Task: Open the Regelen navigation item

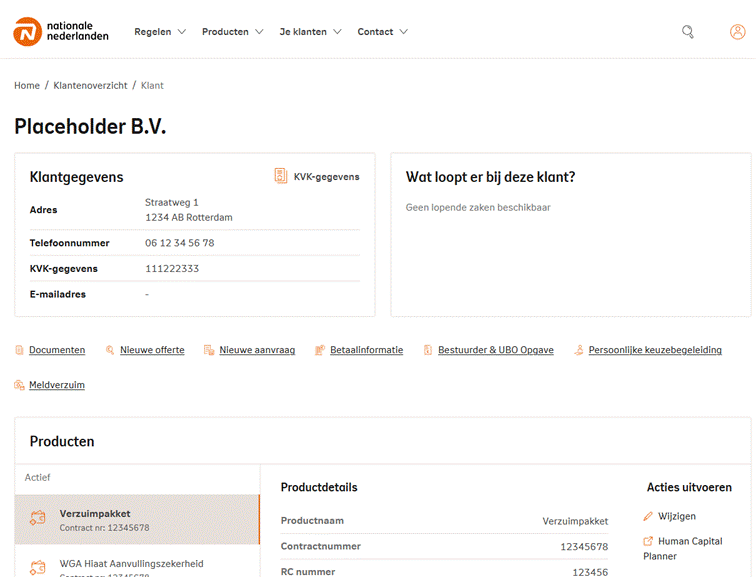Action: tap(153, 32)
